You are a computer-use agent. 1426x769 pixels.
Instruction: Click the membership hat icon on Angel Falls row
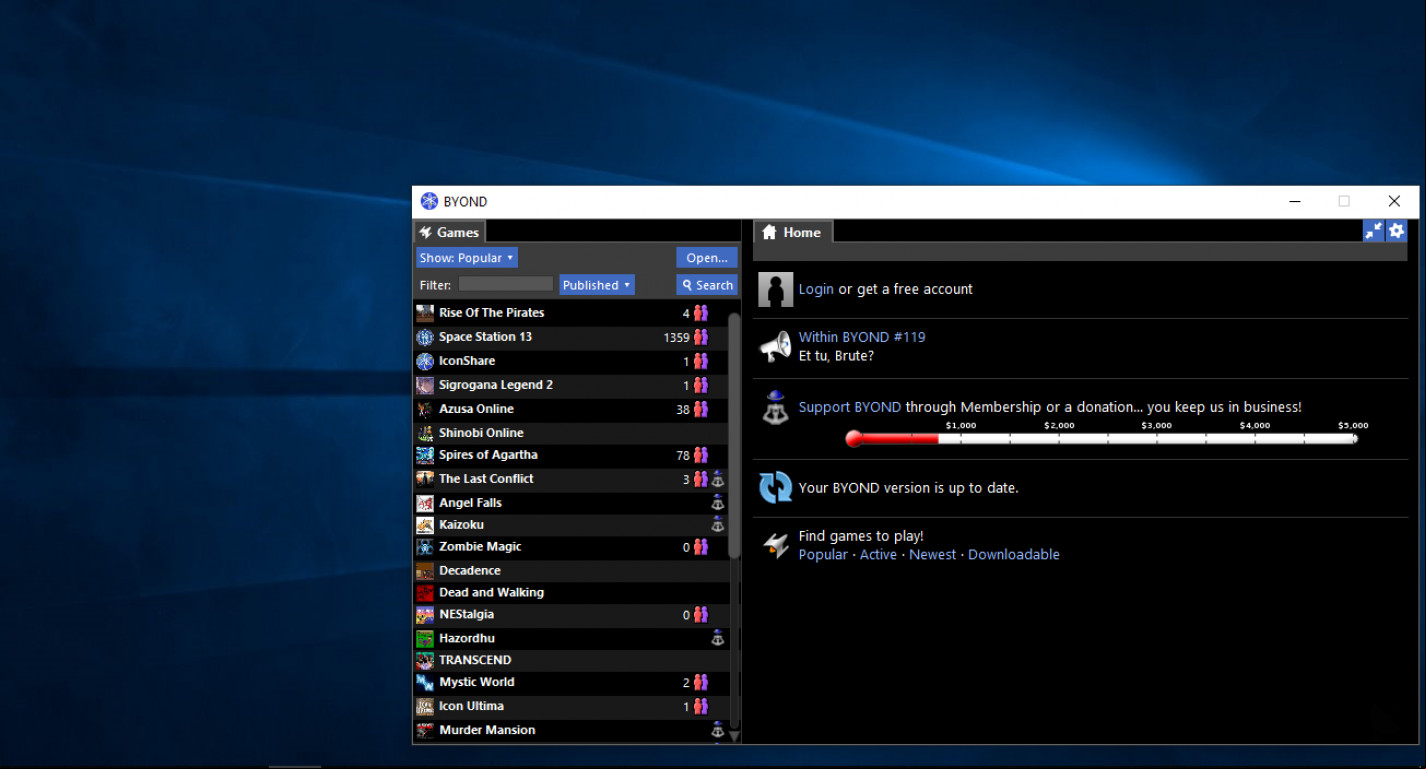click(x=717, y=503)
